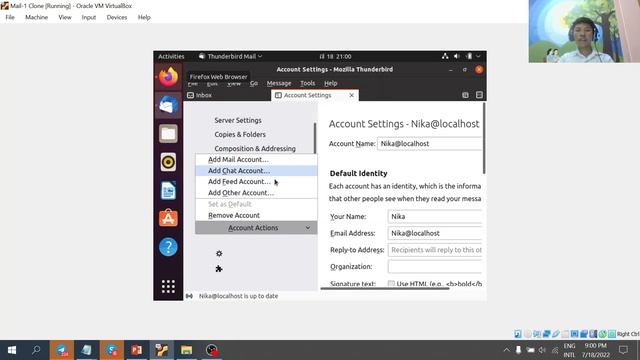Choose Add Feed Account menu entry
The width and height of the screenshot is (640, 360).
pos(256,182)
